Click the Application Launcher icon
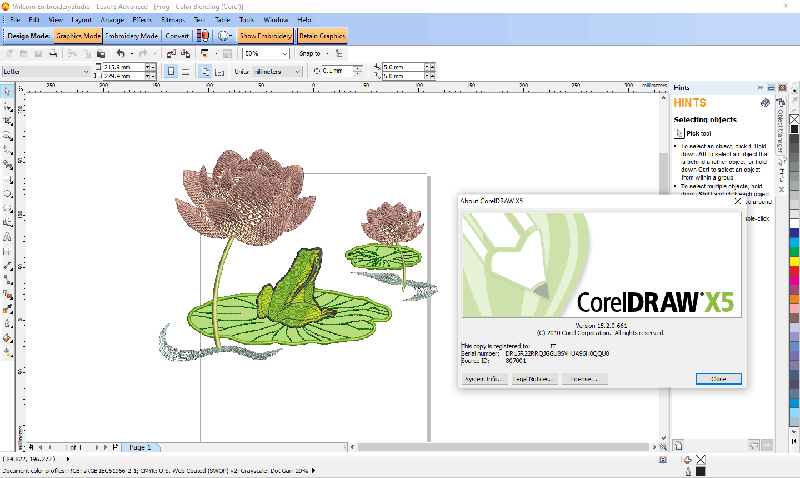The width and height of the screenshot is (800, 478). 205,54
